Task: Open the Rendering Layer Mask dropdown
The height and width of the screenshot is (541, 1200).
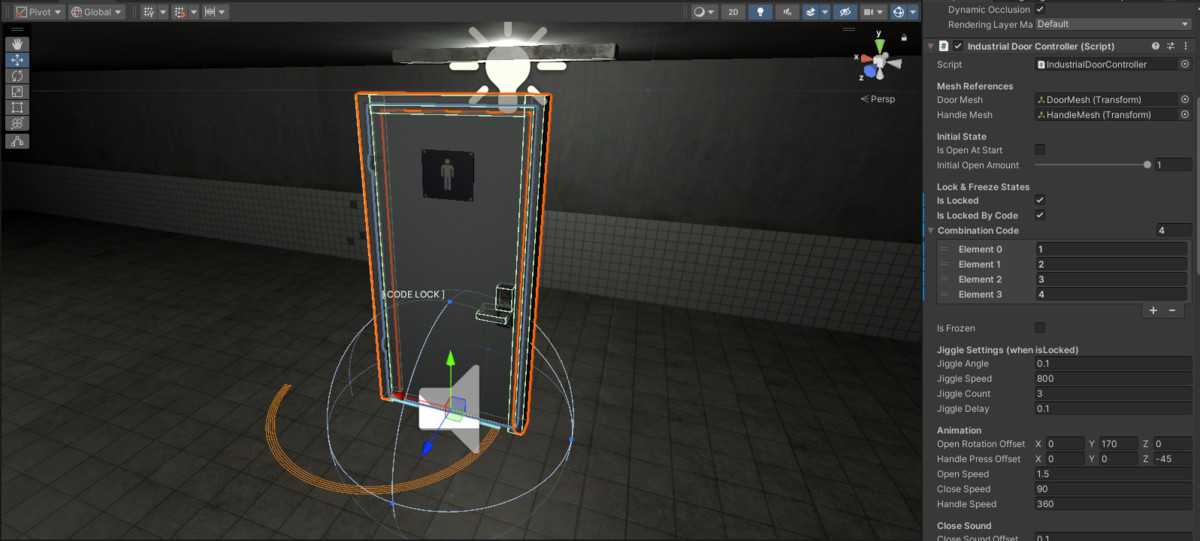Action: click(1113, 23)
